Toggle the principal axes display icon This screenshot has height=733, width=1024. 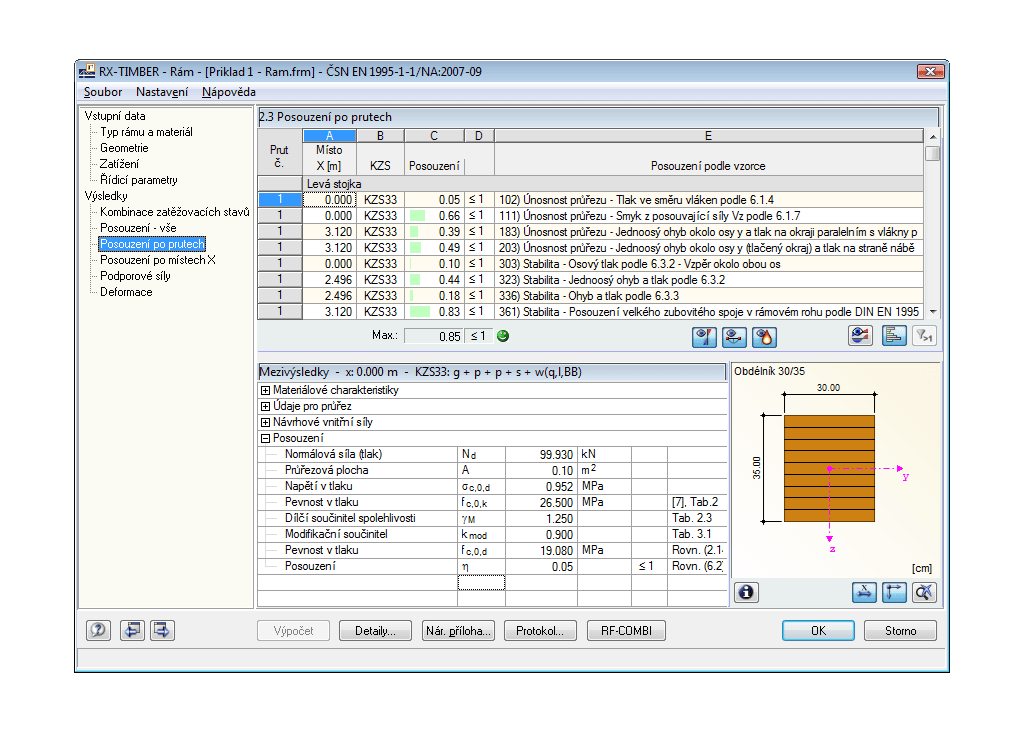coord(894,593)
